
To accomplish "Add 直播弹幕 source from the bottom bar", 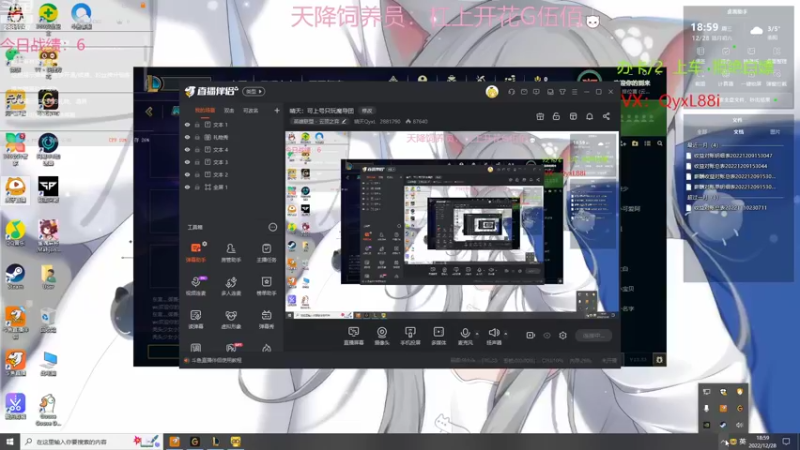I will (x=353, y=336).
